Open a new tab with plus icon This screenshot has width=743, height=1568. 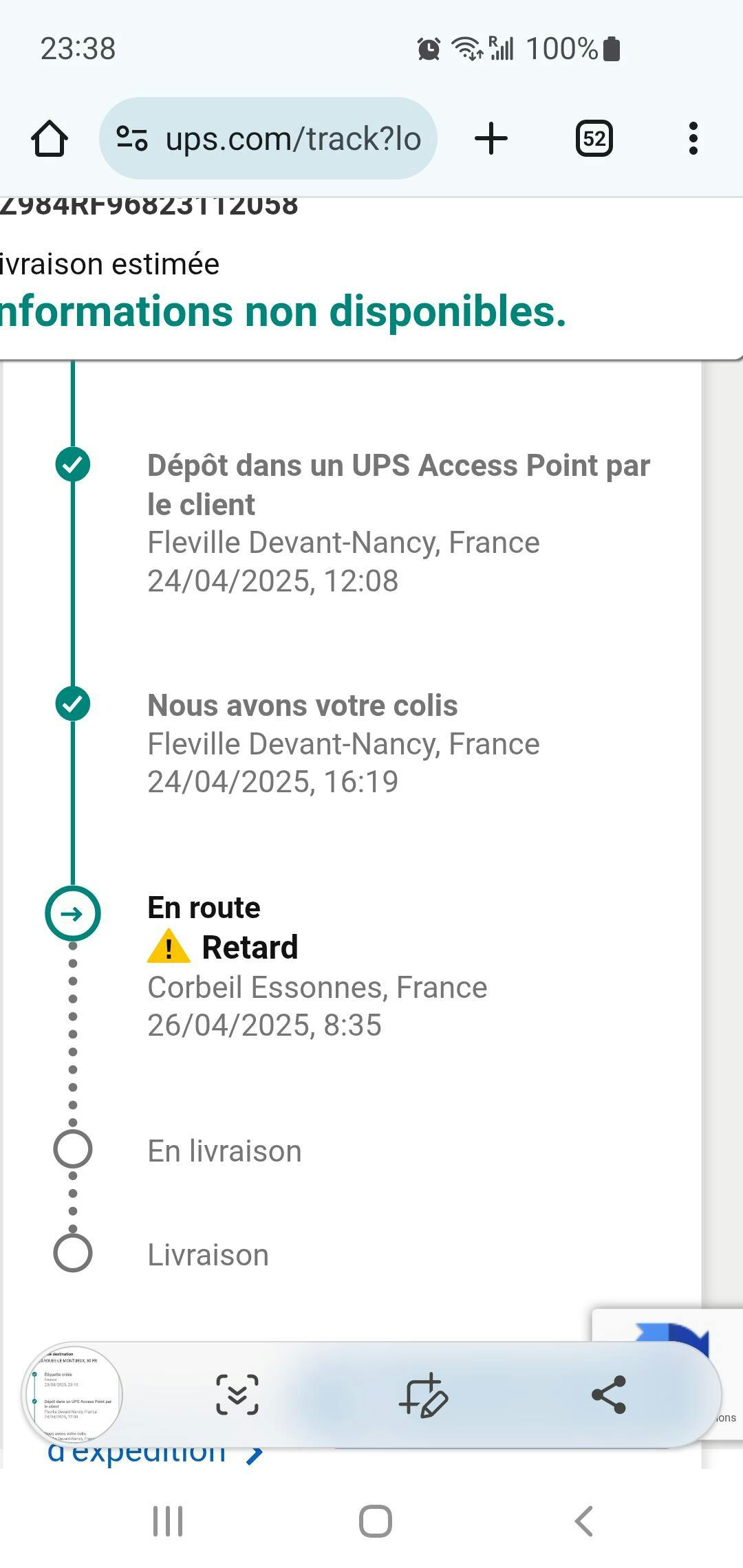[x=491, y=138]
